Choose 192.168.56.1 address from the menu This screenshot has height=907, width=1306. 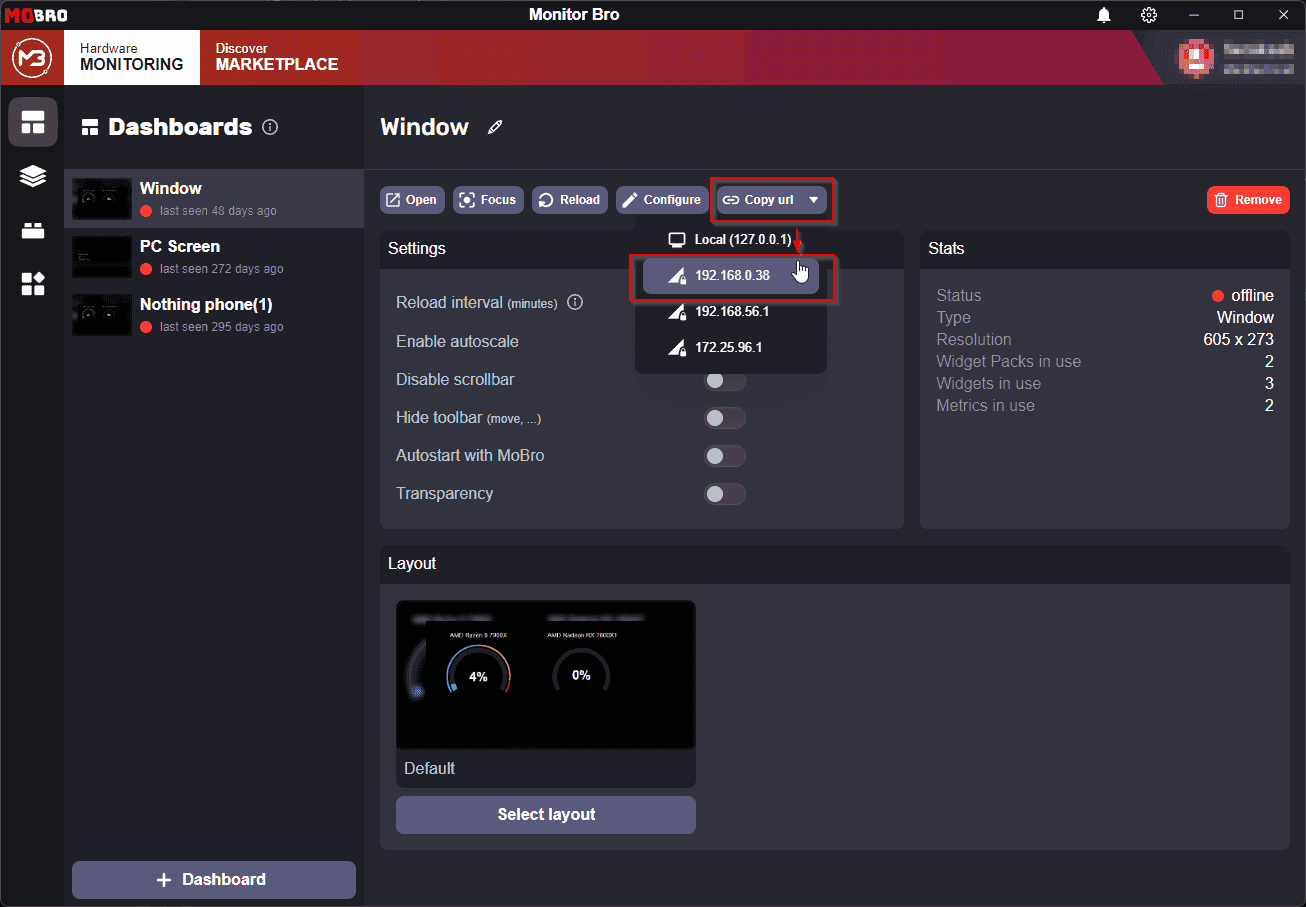coord(731,312)
